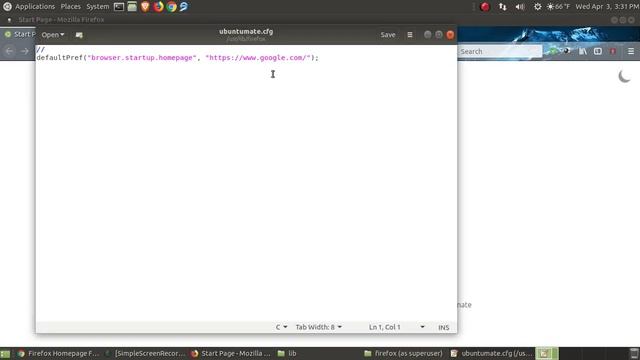Switch to ubuntumate.cfg taskbar item
This screenshot has width=640, height=360.
pyautogui.click(x=491, y=353)
